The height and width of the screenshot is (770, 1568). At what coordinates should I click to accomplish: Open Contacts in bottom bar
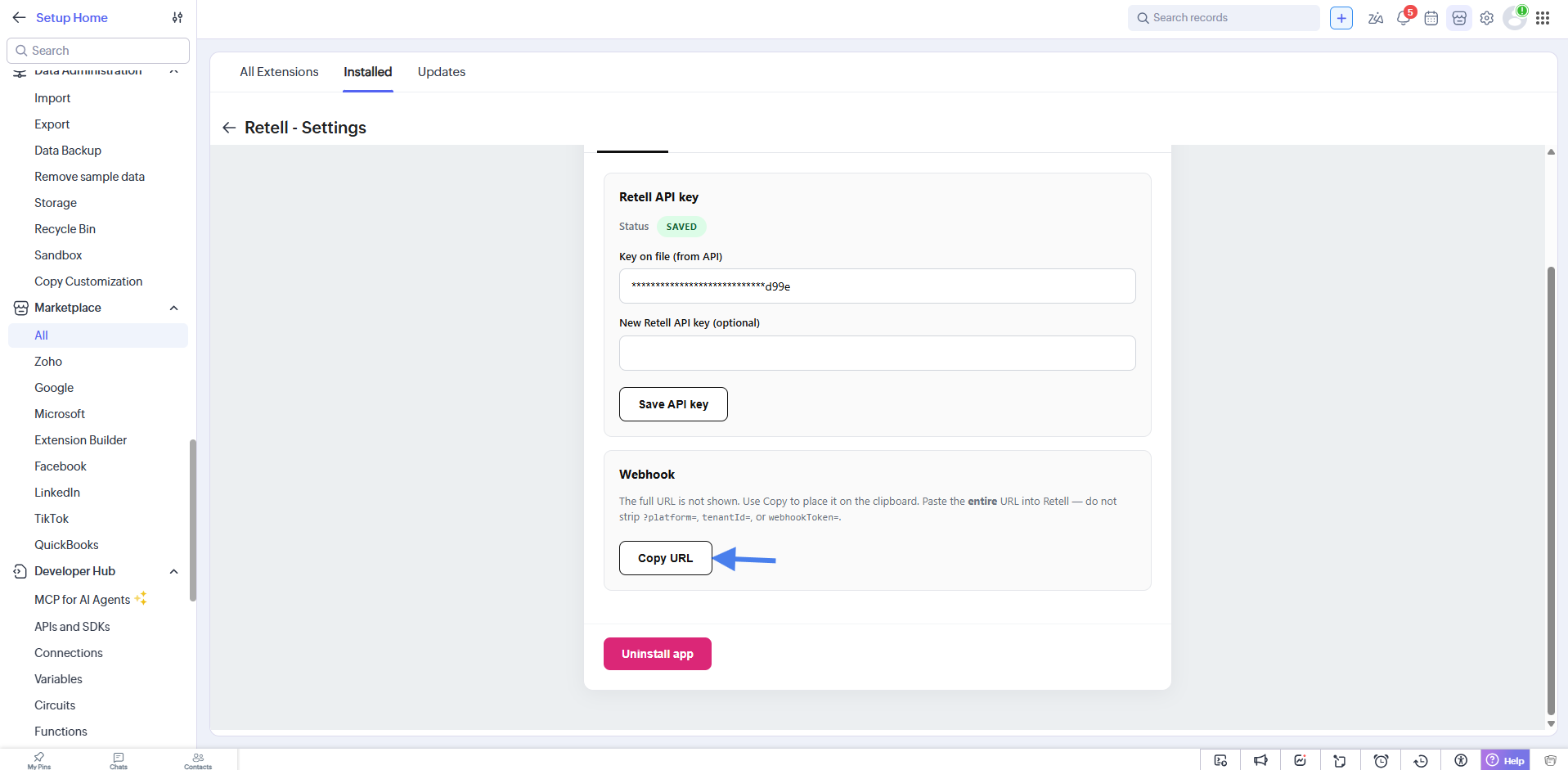click(x=198, y=760)
